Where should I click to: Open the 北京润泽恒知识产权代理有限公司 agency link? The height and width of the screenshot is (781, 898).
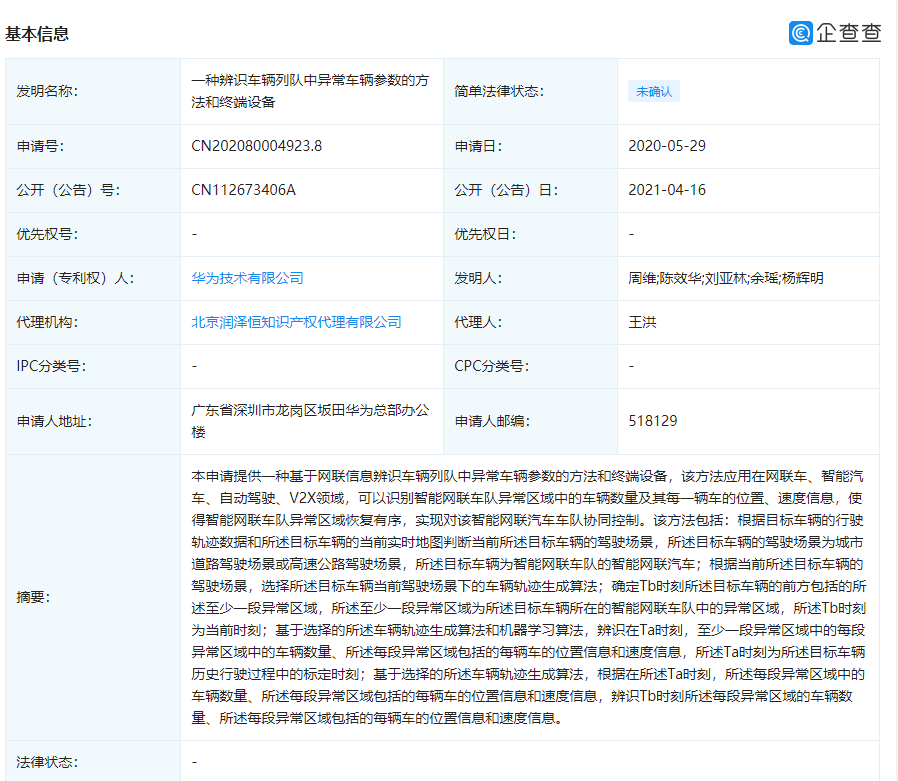pos(296,322)
